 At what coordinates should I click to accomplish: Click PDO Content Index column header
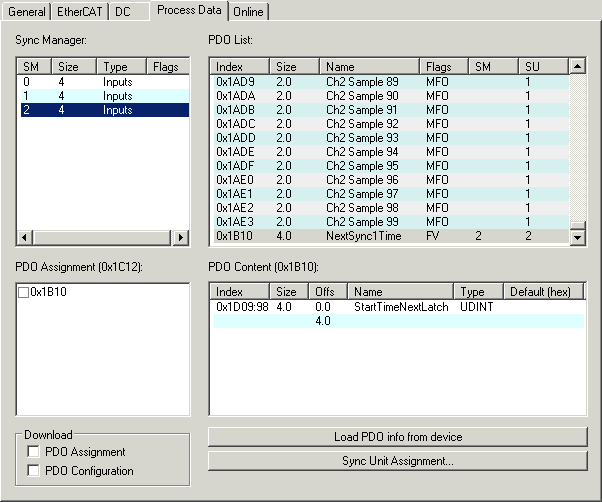(x=240, y=292)
